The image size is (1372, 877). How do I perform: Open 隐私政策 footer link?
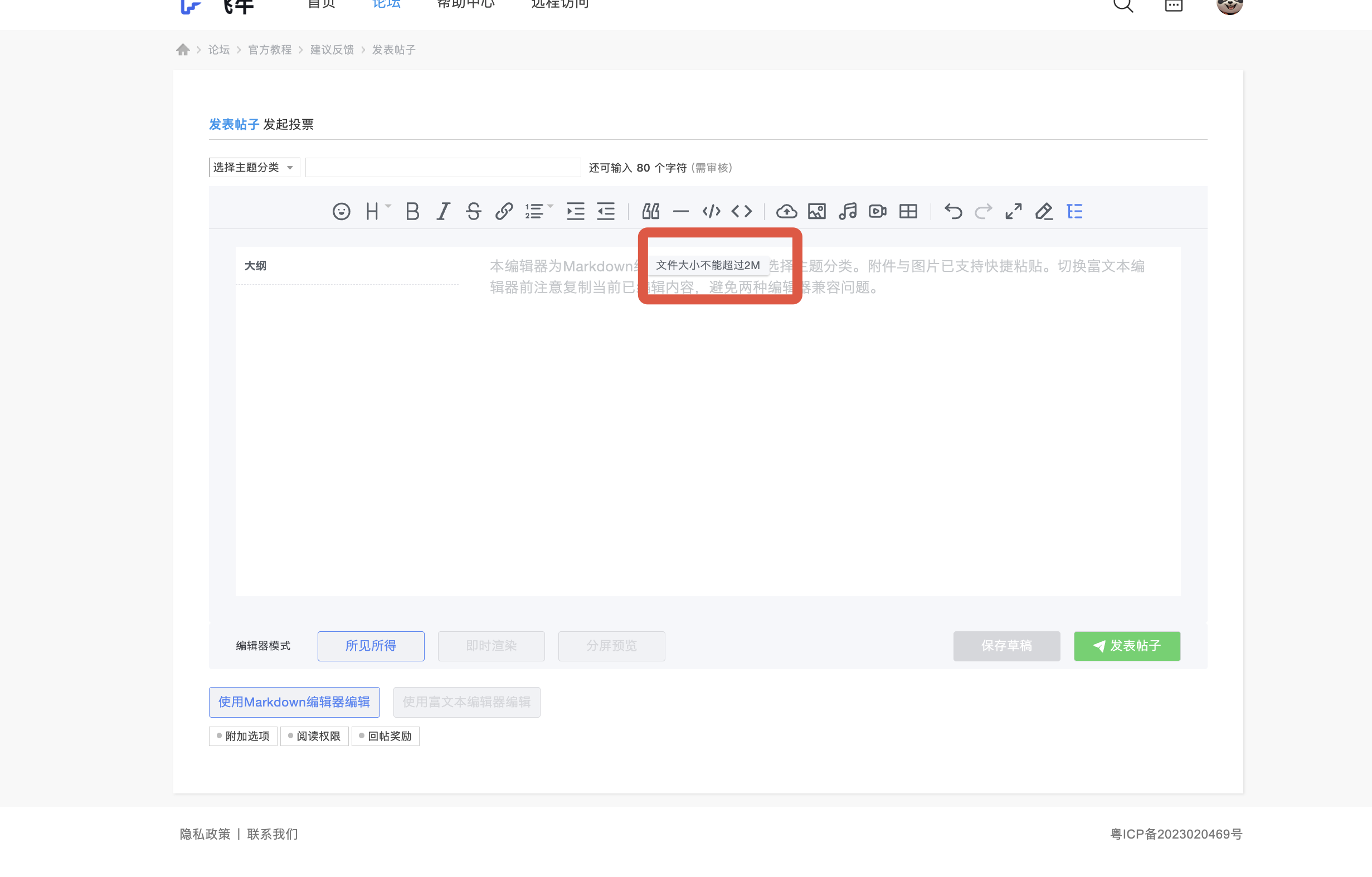tap(205, 834)
